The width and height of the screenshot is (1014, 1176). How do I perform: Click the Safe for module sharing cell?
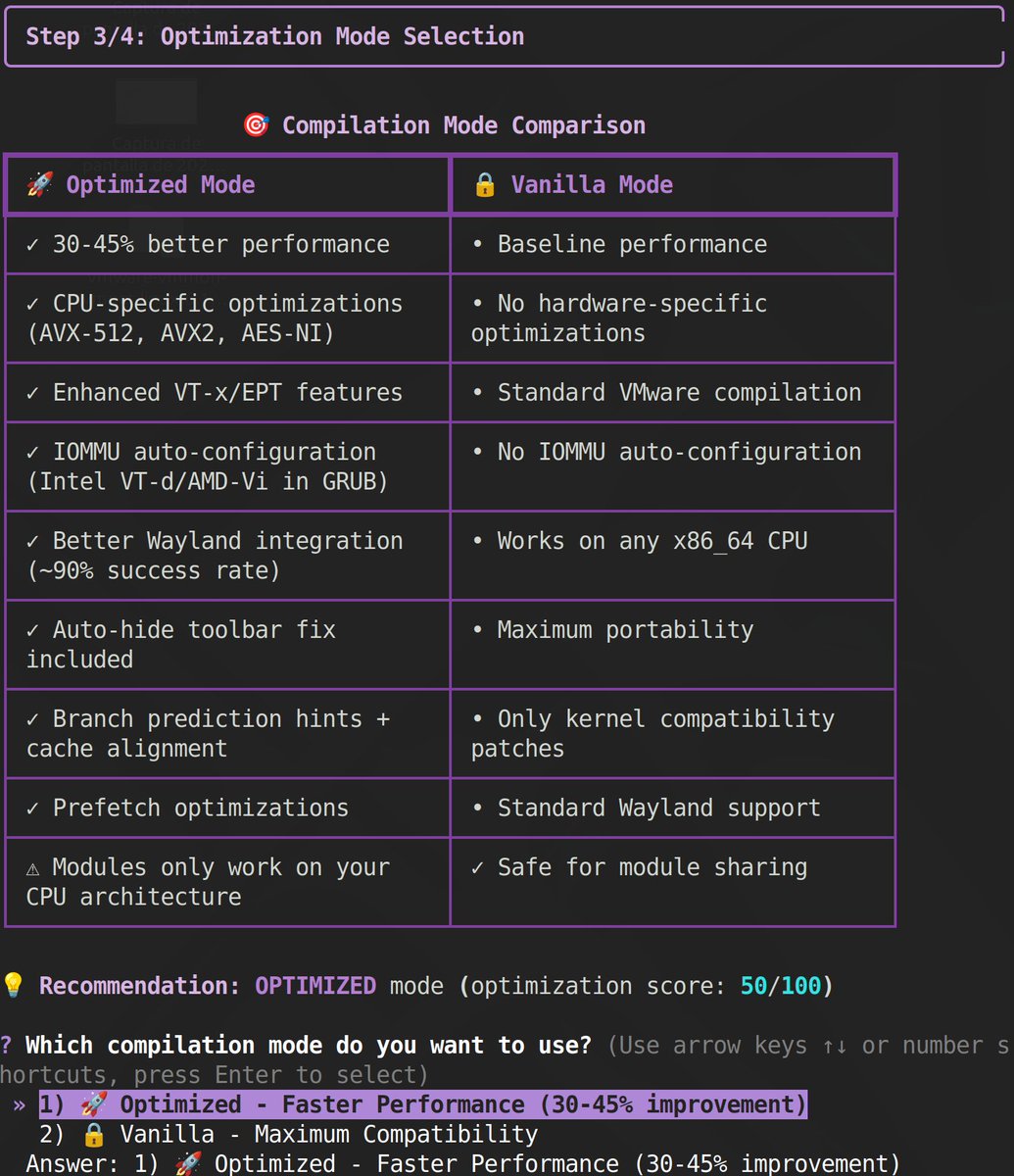point(673,882)
